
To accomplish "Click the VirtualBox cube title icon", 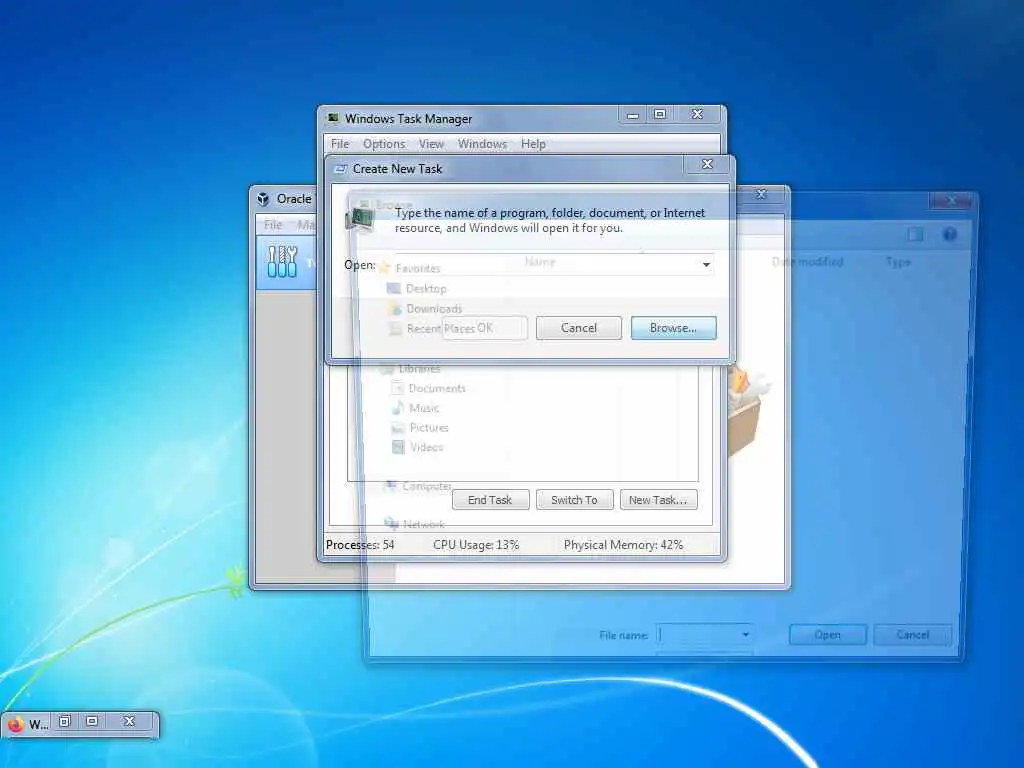I will [263, 199].
